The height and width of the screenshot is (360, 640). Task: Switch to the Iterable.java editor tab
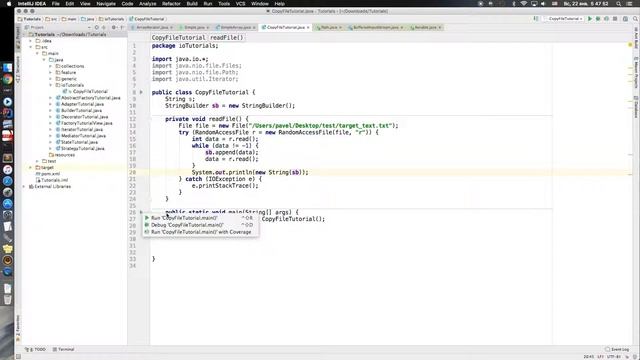[x=426, y=27]
